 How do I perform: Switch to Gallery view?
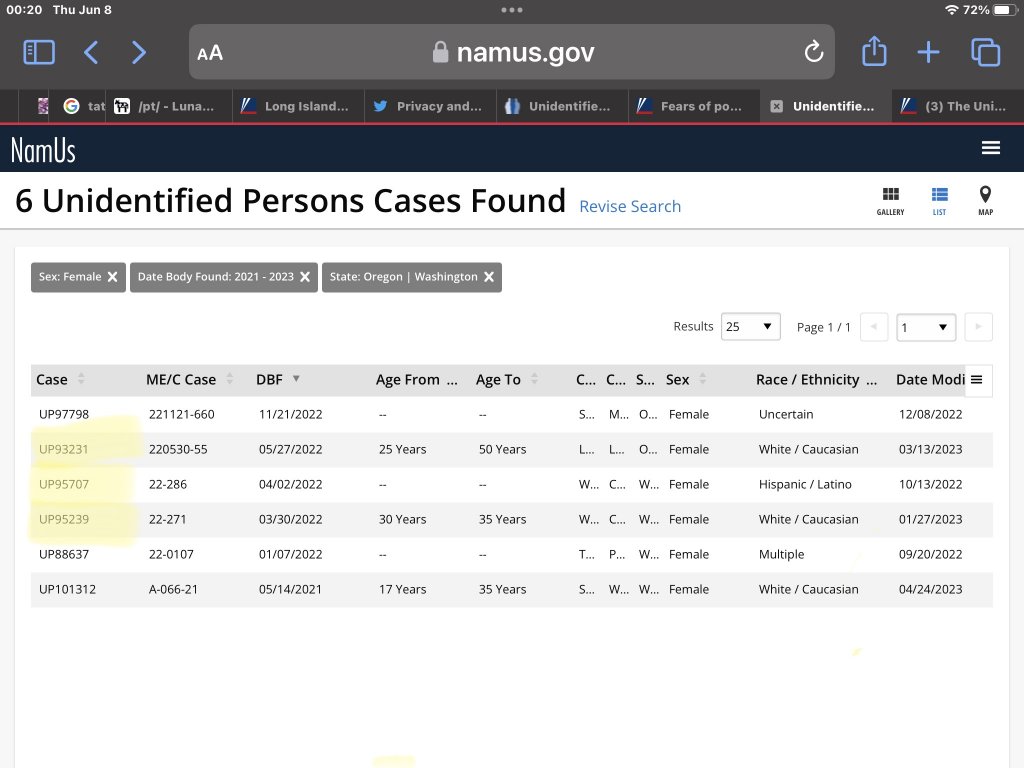click(x=890, y=200)
